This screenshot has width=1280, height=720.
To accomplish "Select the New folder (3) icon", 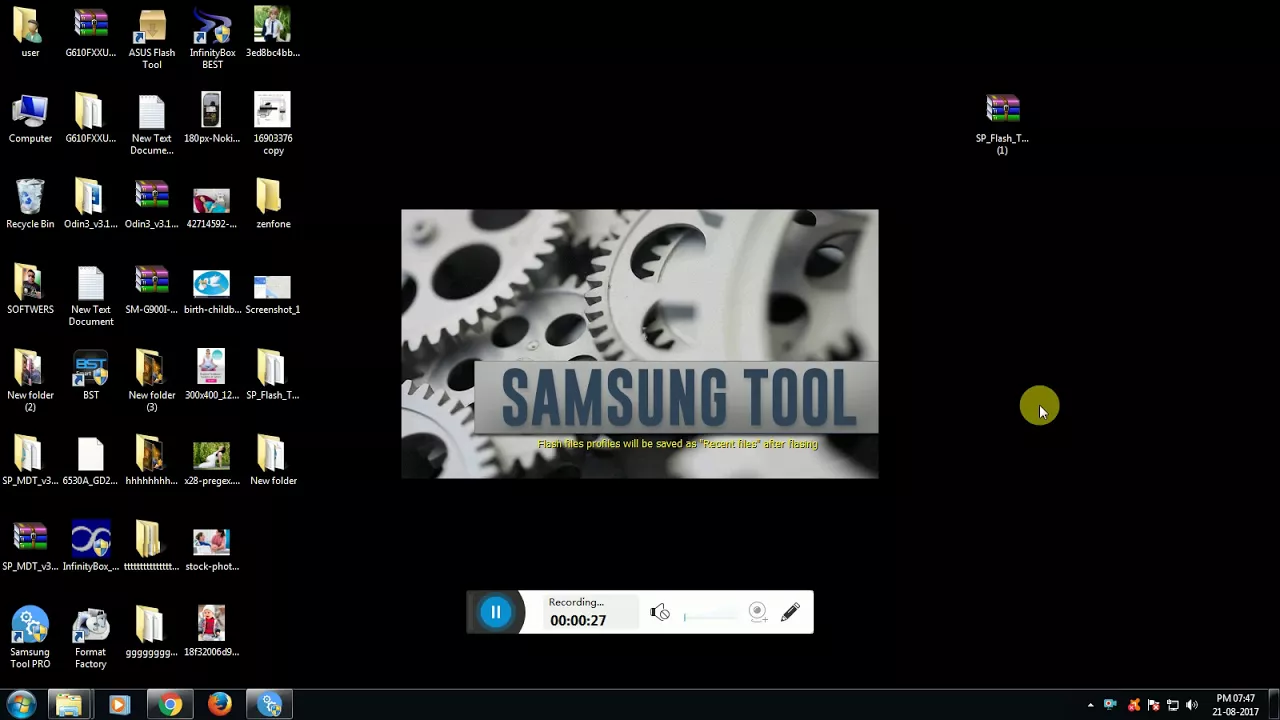I will tap(152, 381).
